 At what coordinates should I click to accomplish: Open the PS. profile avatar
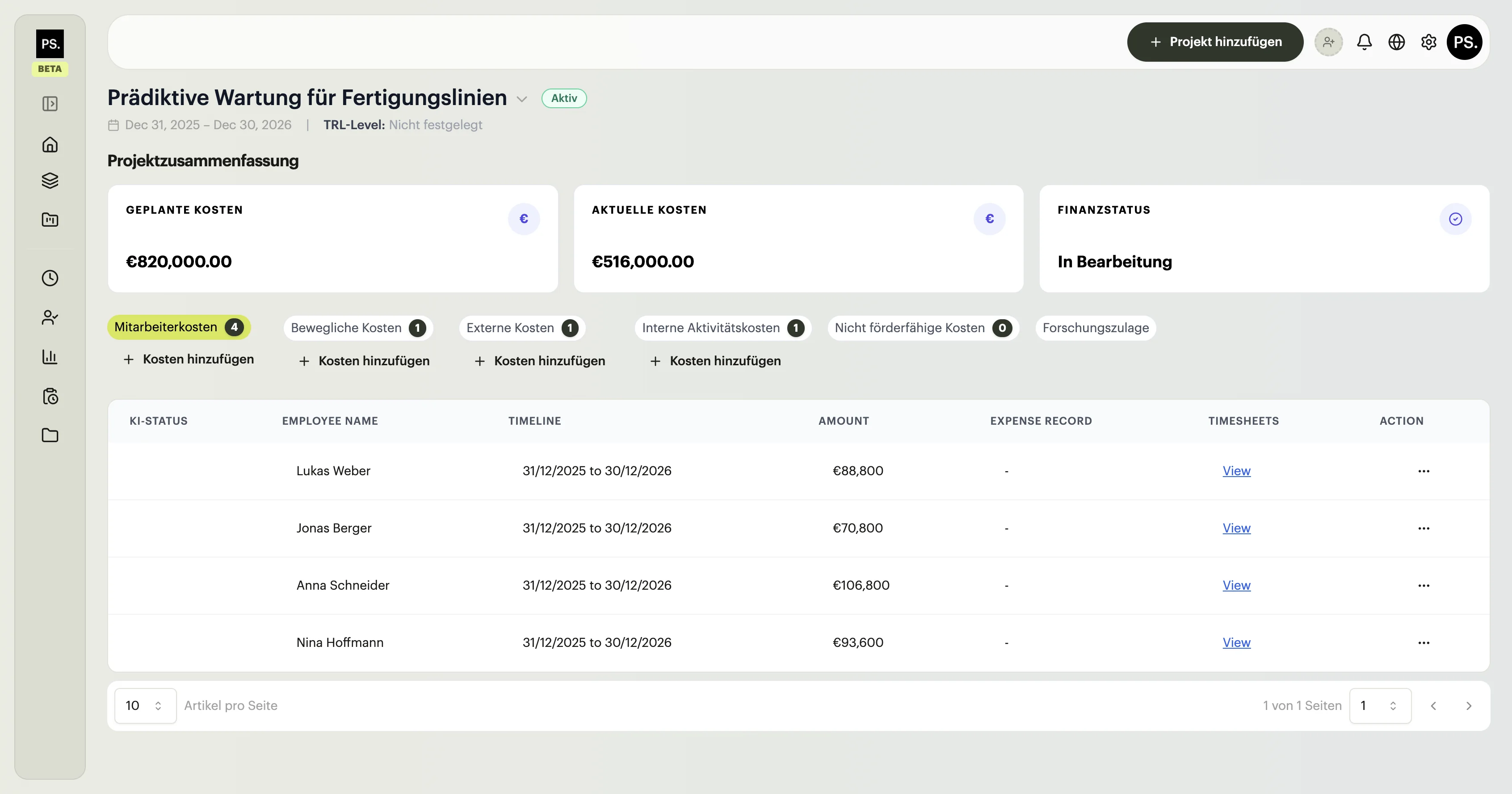point(1465,42)
